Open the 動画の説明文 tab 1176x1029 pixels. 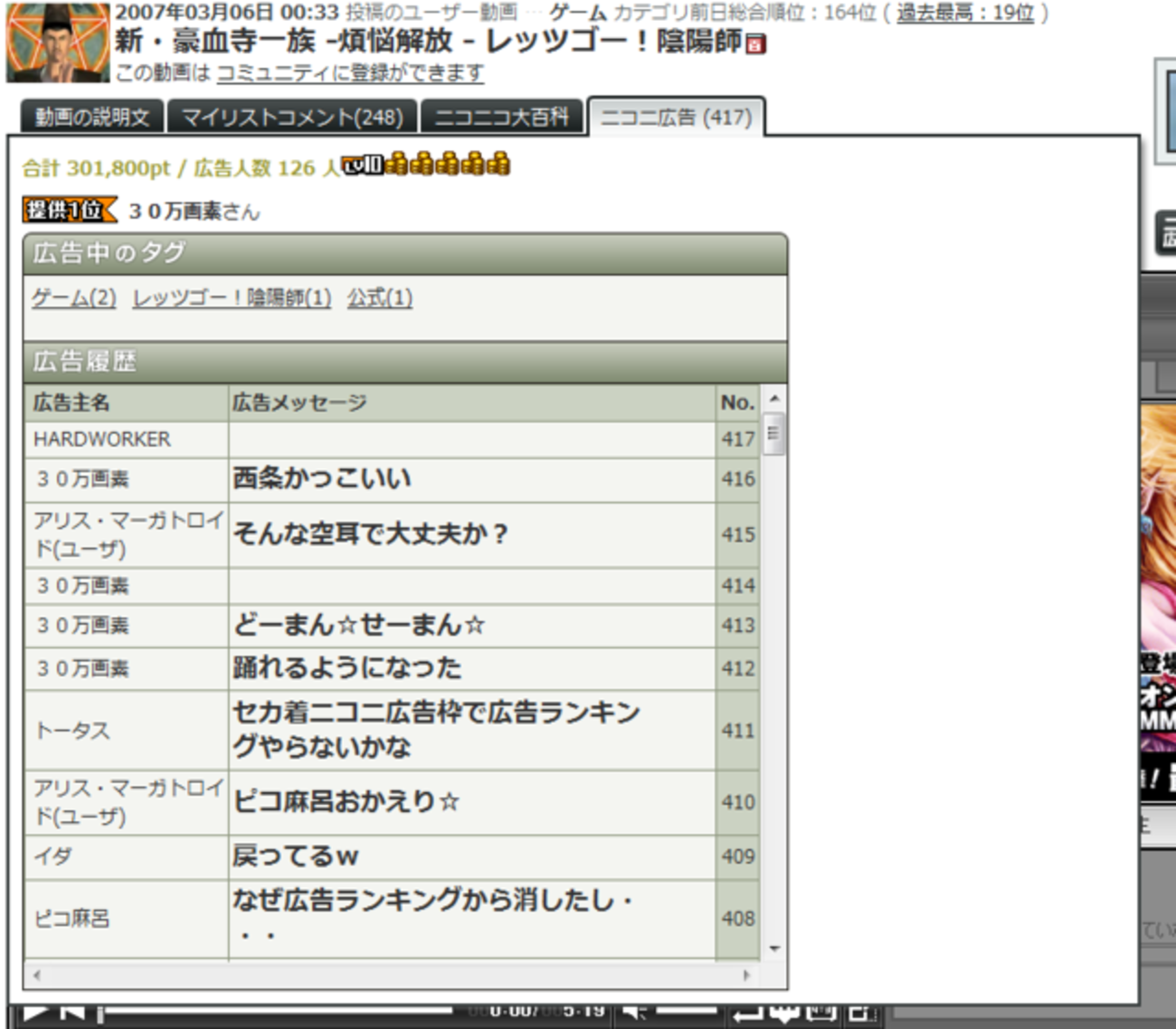coord(91,117)
